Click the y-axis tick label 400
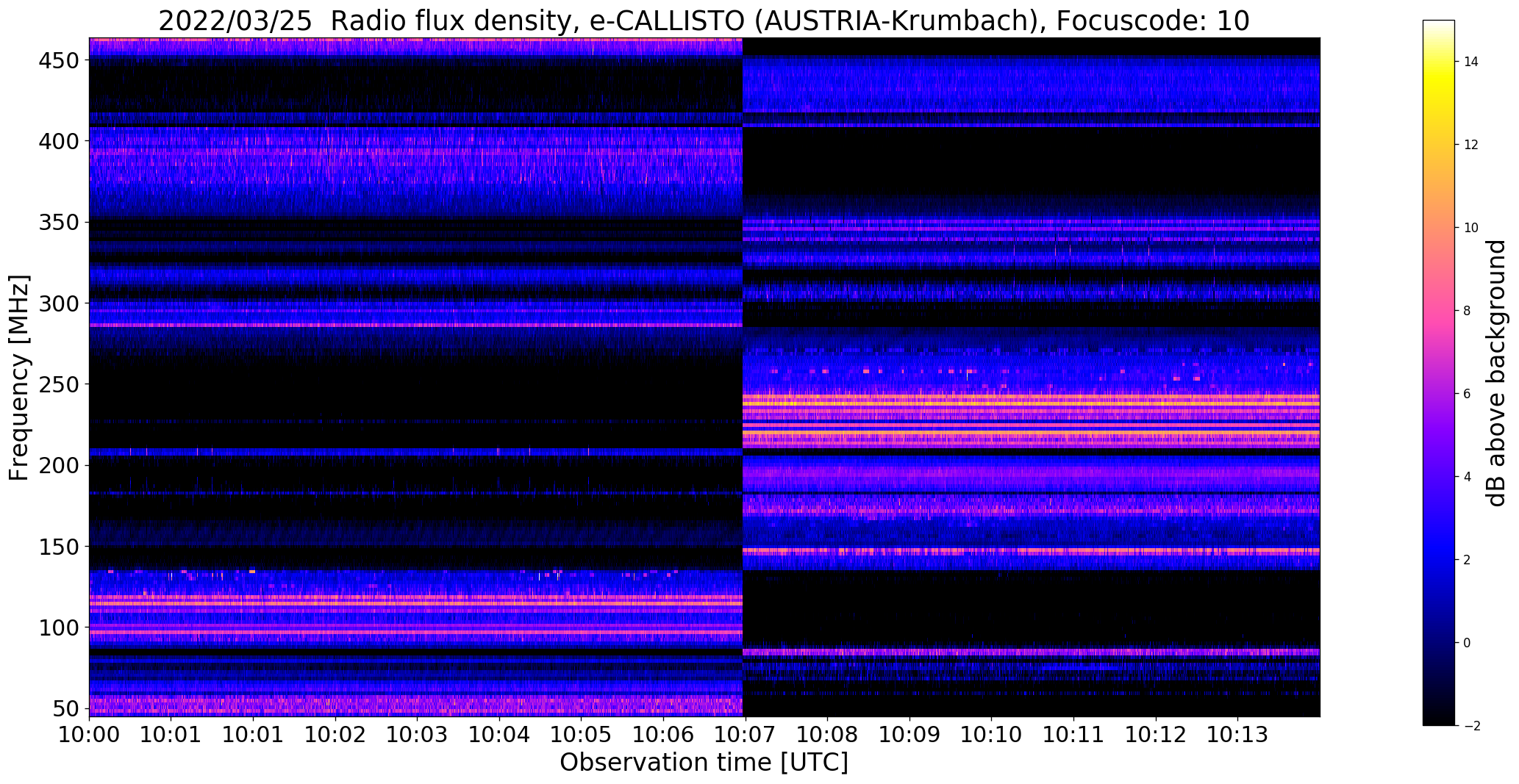This screenshot has height=784, width=1519. (58, 142)
